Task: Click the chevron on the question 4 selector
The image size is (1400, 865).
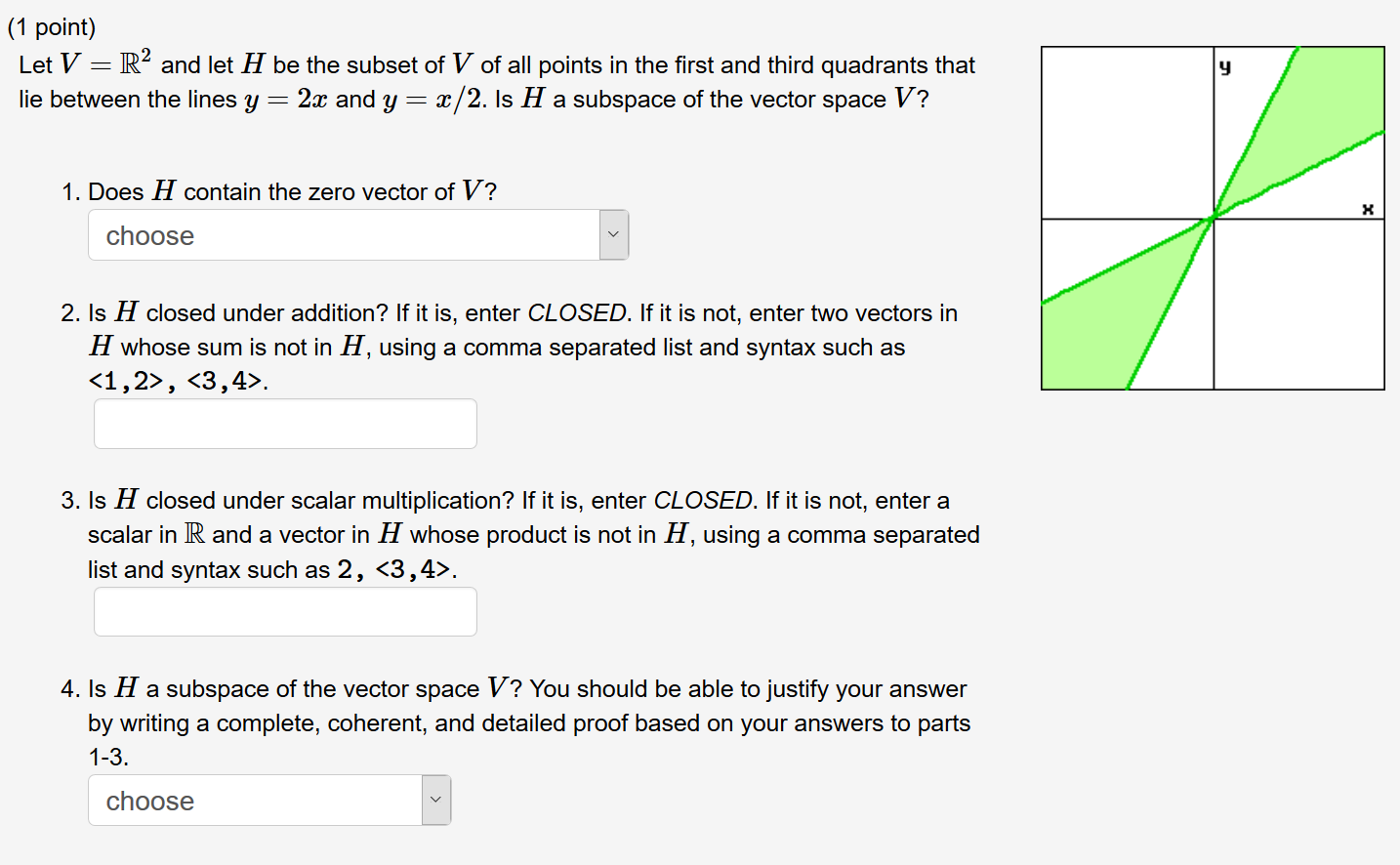Action: tap(435, 799)
